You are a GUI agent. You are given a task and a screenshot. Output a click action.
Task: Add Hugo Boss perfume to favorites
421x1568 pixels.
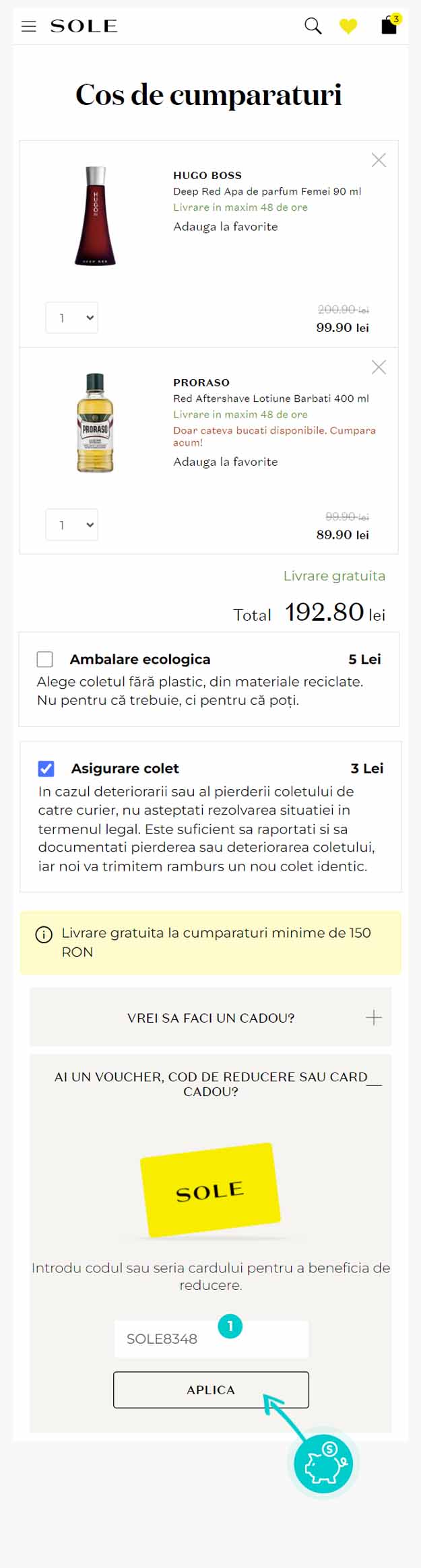click(x=226, y=227)
